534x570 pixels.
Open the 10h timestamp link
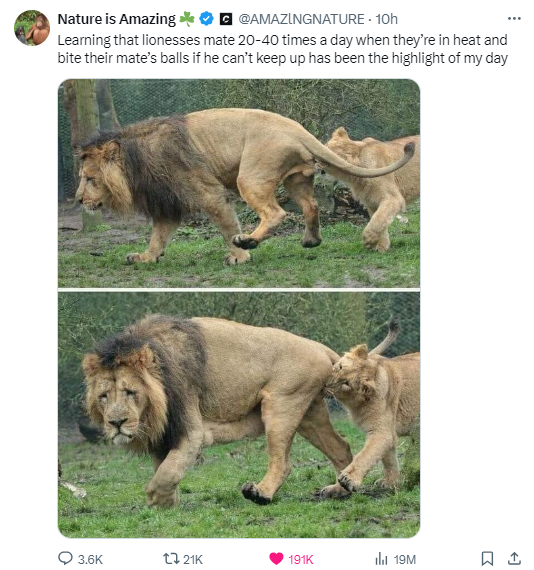pos(386,19)
